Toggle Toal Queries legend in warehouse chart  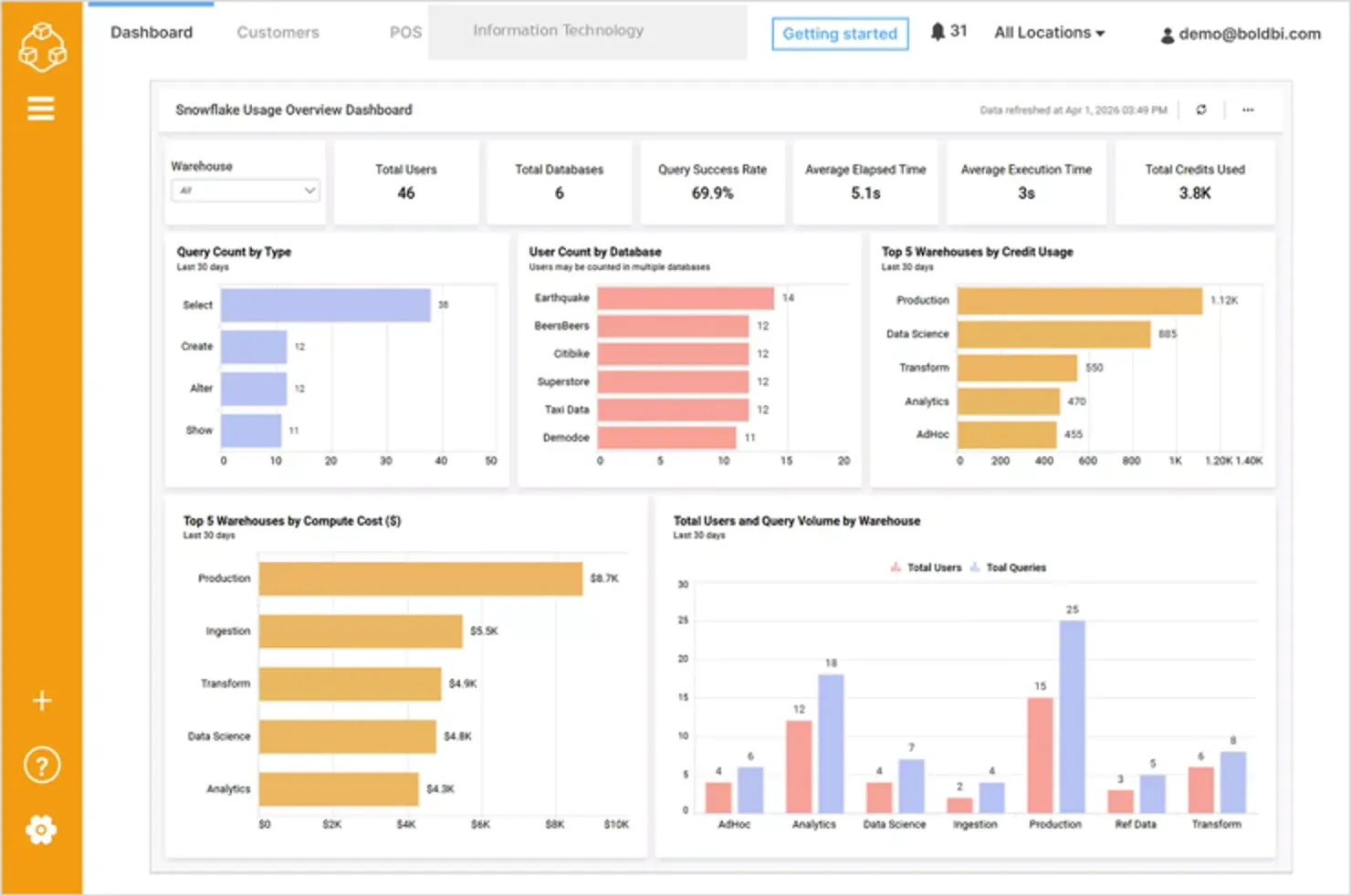click(x=1008, y=568)
